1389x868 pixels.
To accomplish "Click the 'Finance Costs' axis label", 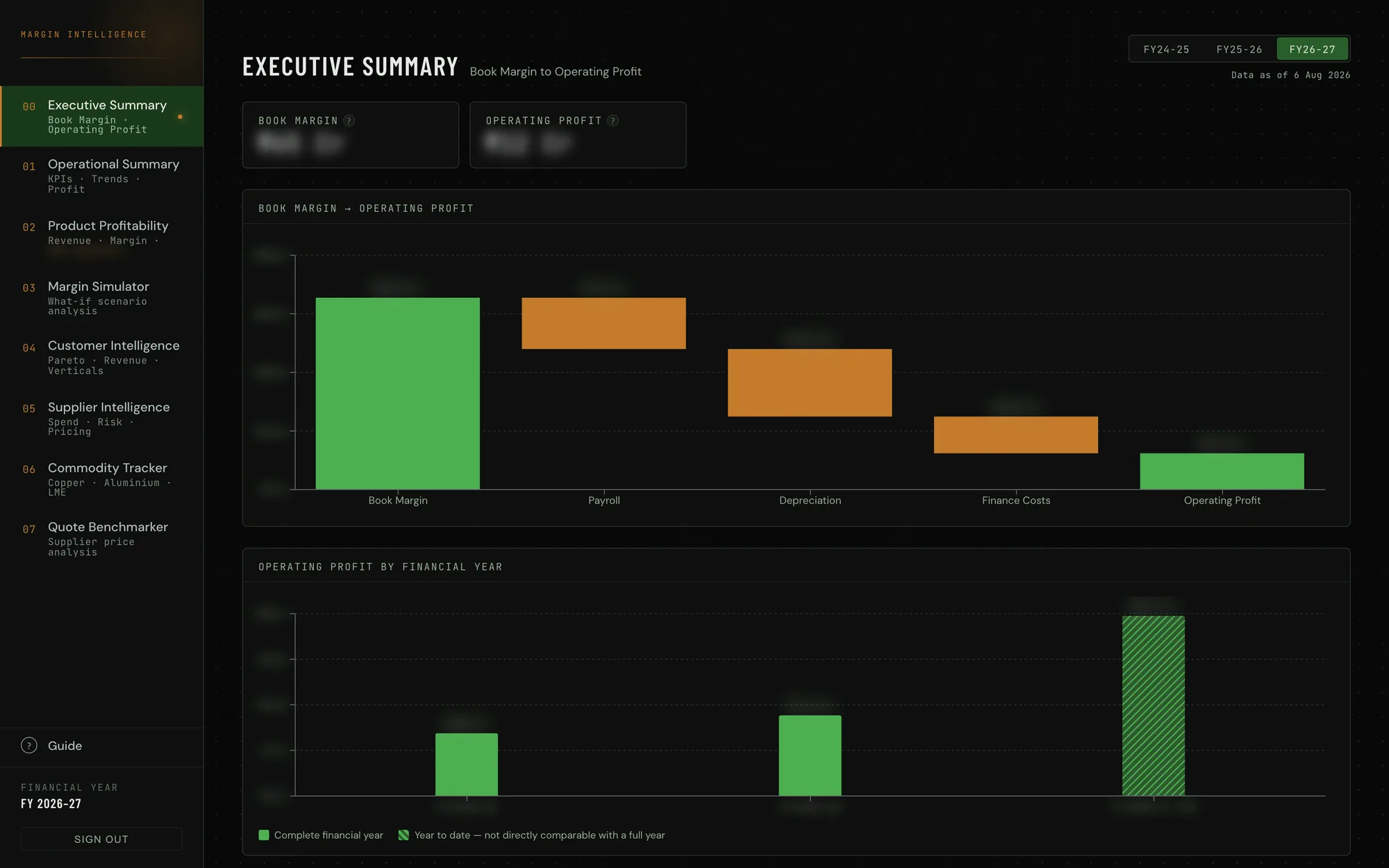I will 1016,500.
